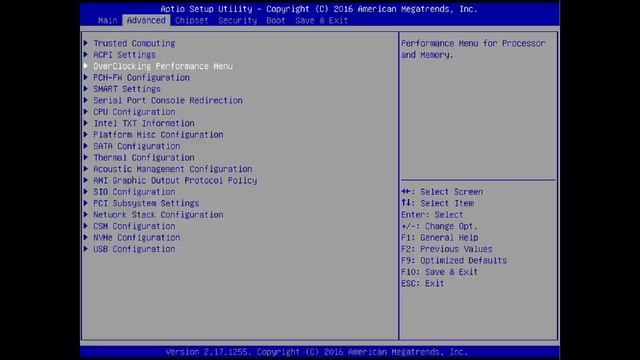This screenshot has width=640, height=360.
Task: Open Thermal Configuration submenu
Action: click(x=144, y=158)
